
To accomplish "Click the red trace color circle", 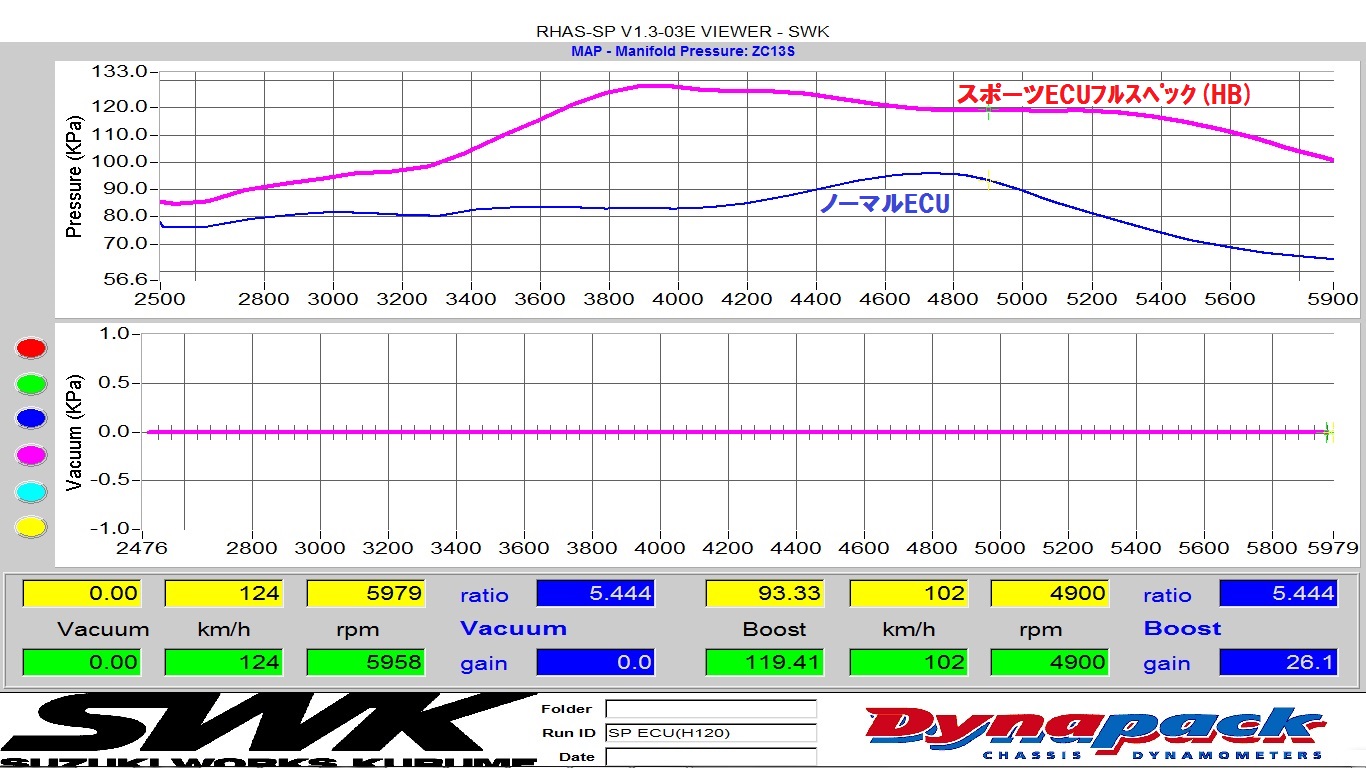I will 32,348.
